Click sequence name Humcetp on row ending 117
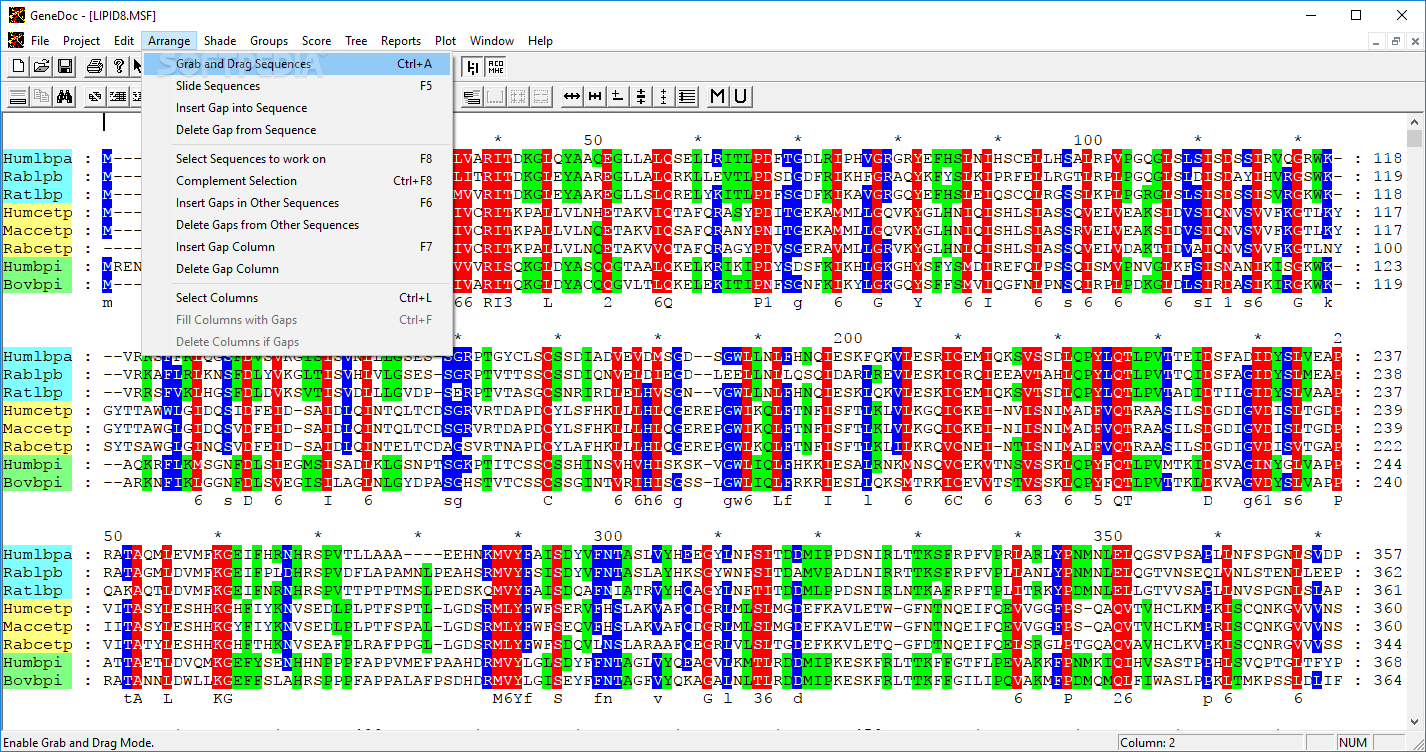1426x752 pixels. 38,213
